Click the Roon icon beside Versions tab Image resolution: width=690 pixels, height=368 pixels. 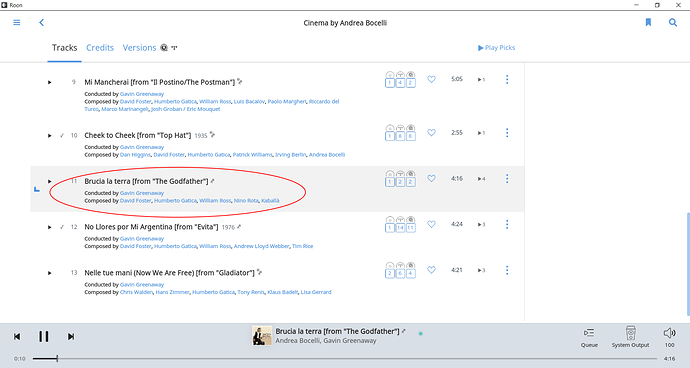[x=164, y=48]
